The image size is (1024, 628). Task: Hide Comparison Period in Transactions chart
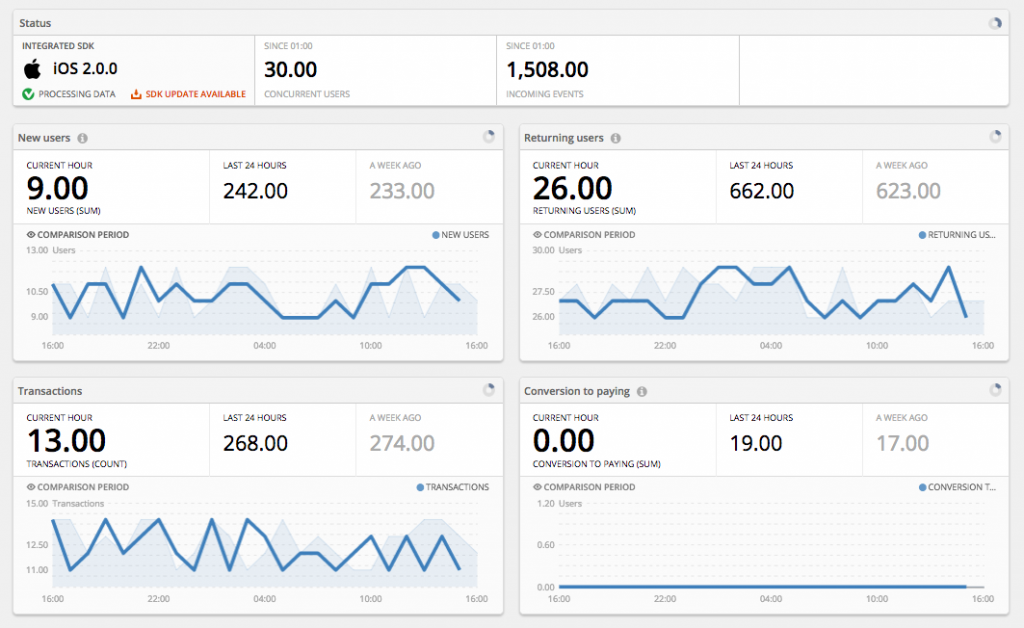(78, 487)
